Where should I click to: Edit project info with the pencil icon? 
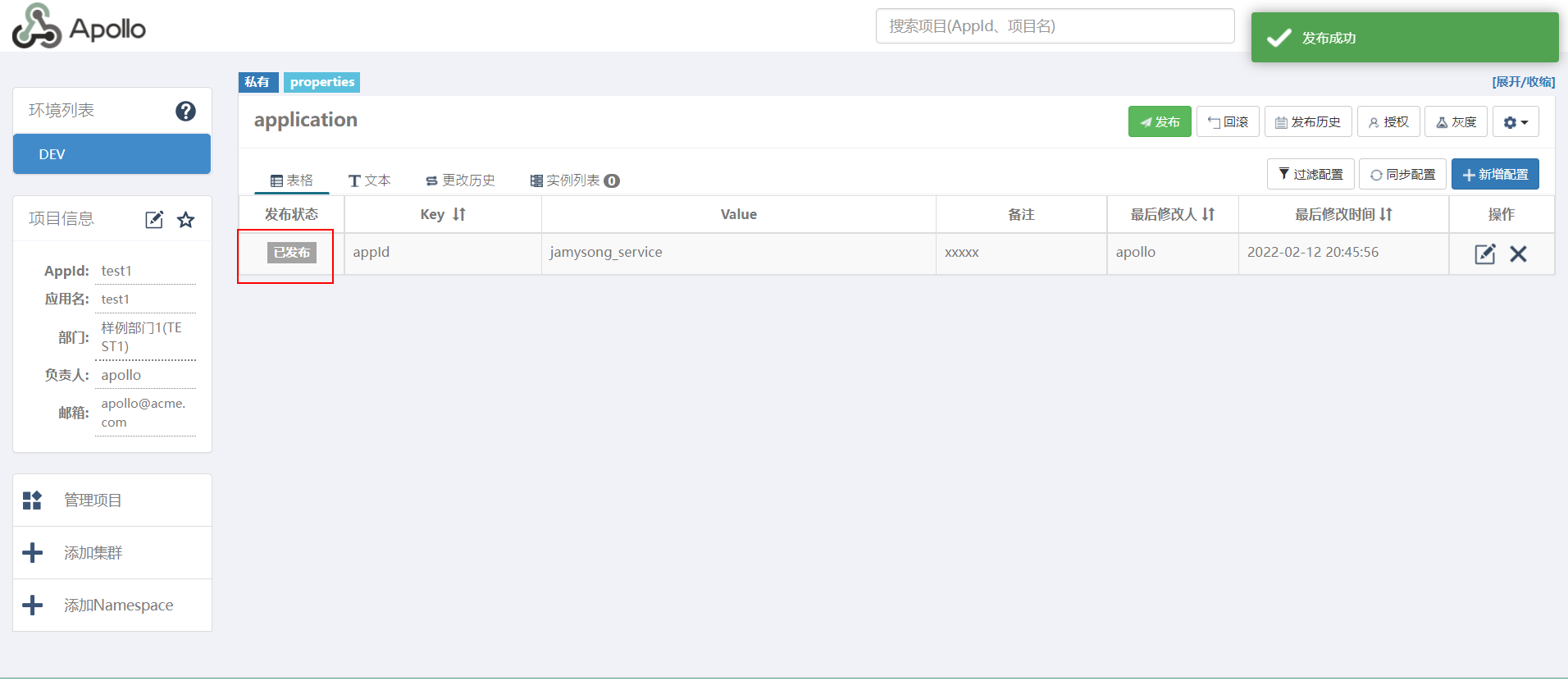(x=154, y=219)
